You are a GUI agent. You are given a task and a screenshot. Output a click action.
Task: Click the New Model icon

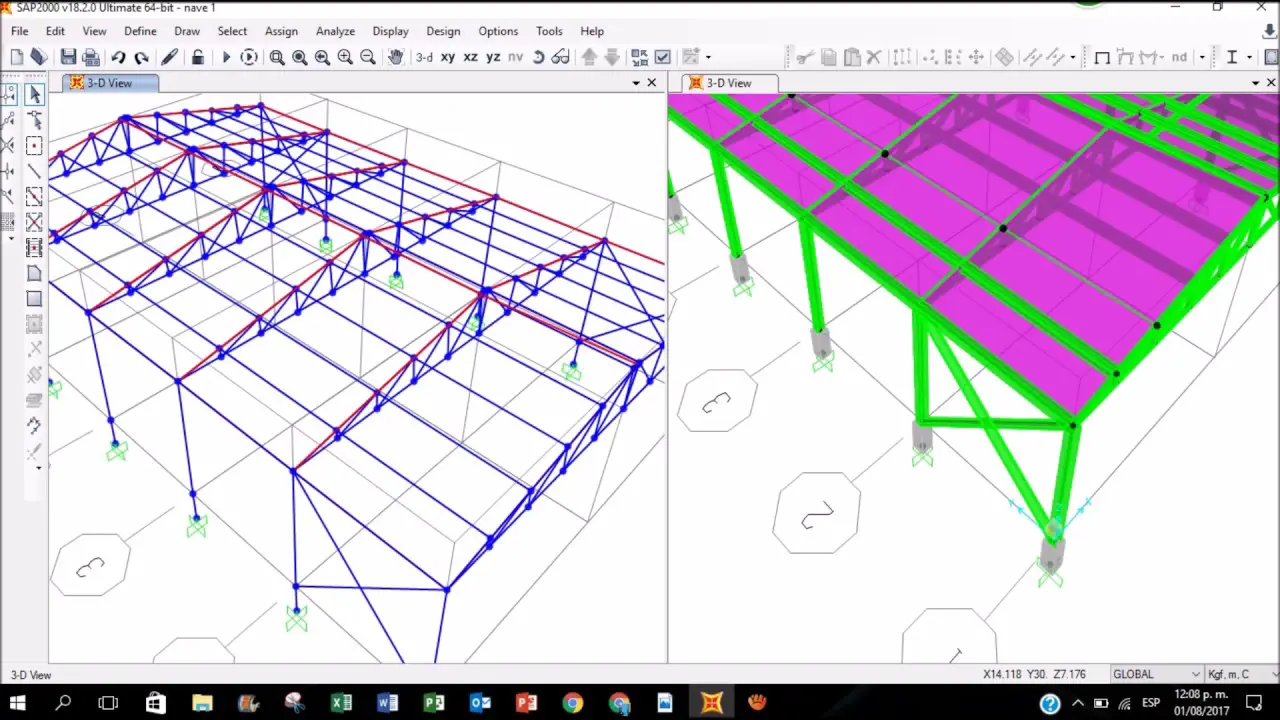17,57
